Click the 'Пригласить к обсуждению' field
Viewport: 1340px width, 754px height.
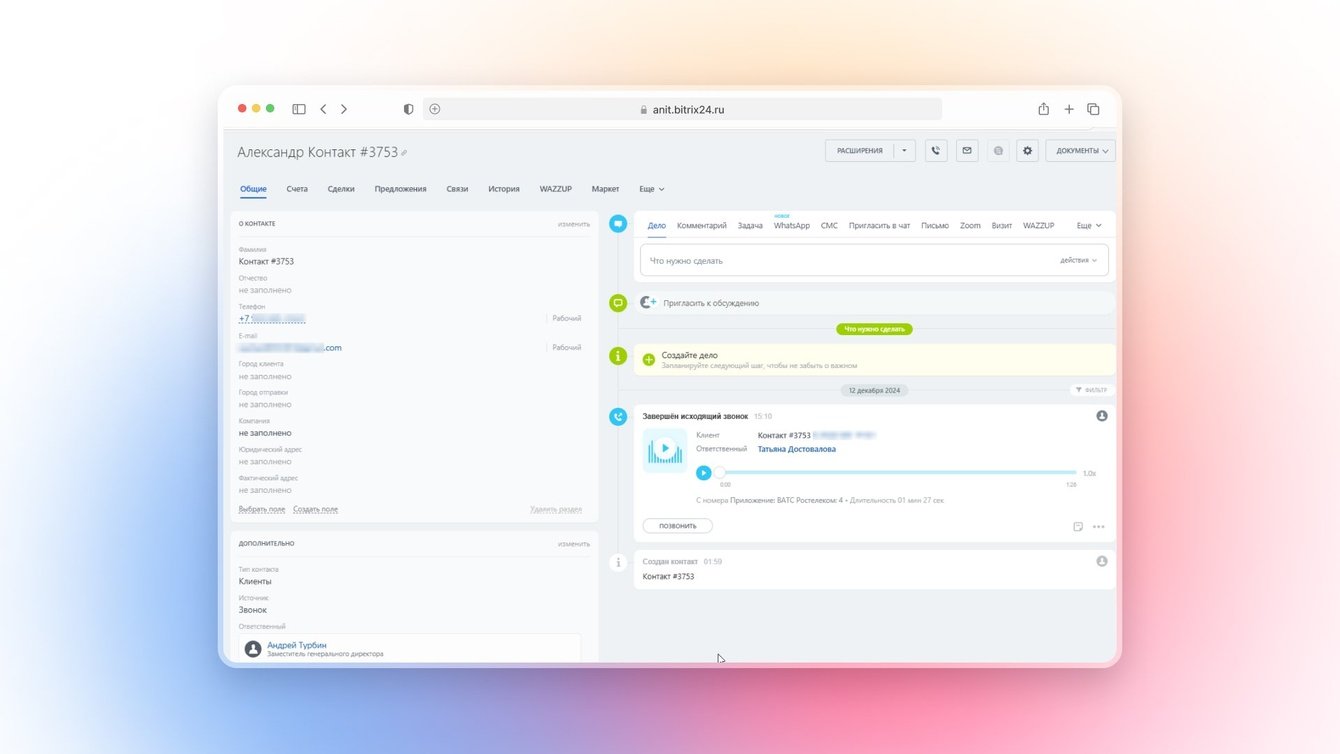874,302
